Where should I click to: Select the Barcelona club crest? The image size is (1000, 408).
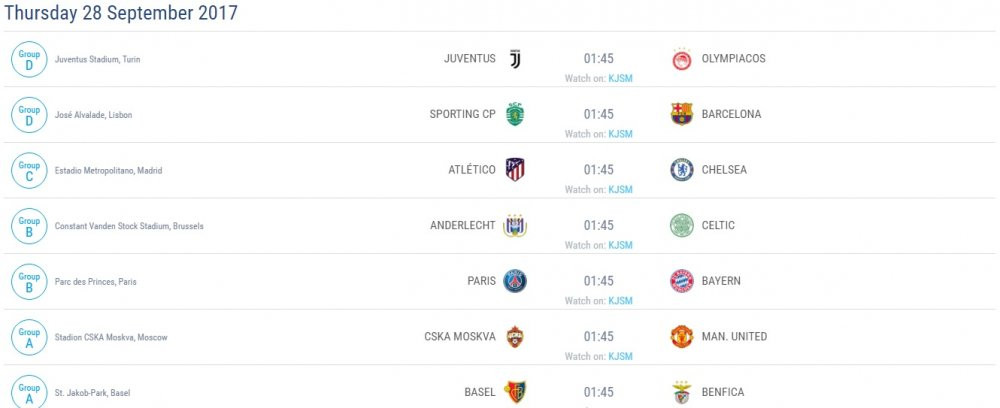(x=682, y=114)
